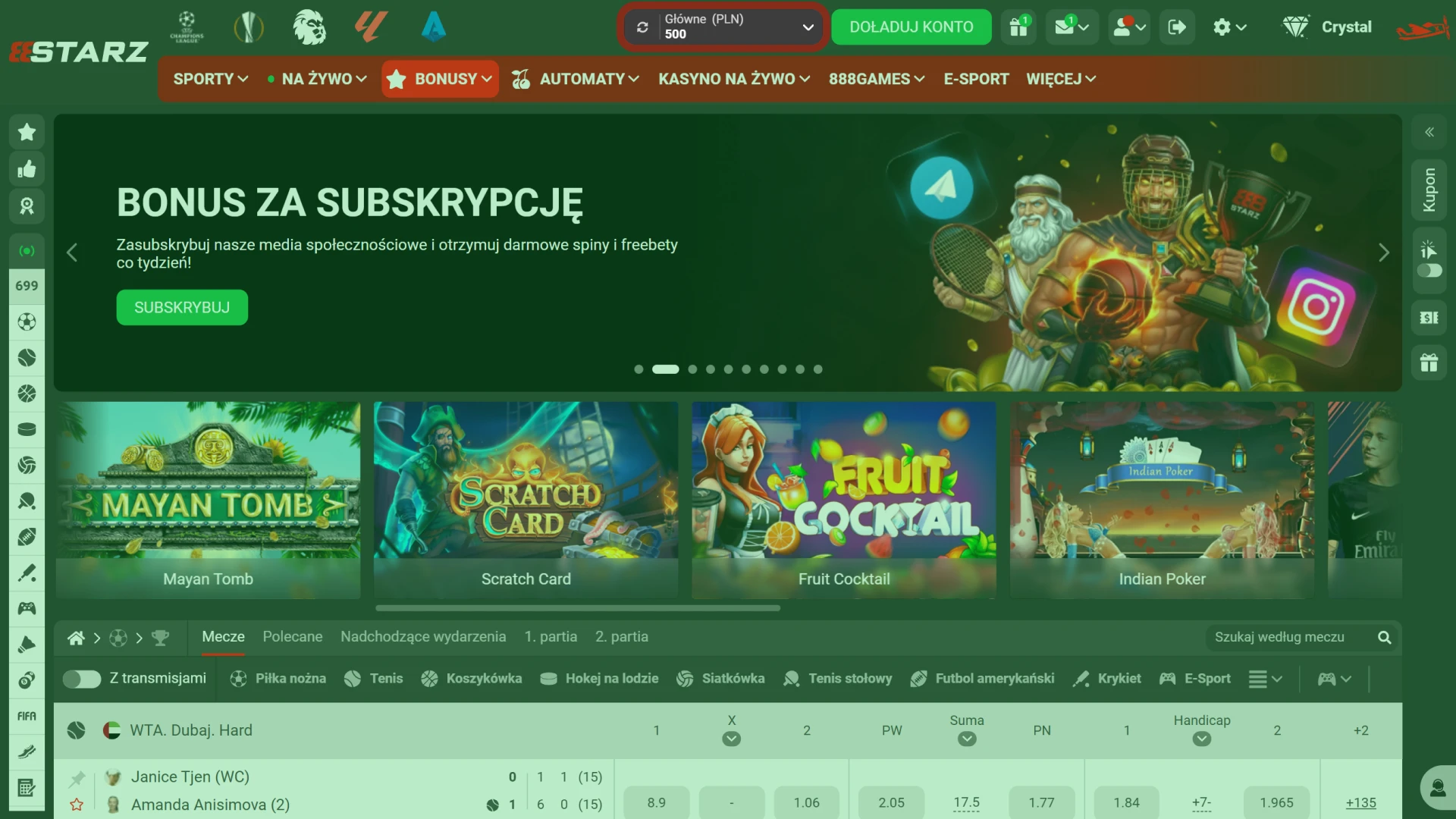
Task: Click the home icon in breadcrumb
Action: 76,638
